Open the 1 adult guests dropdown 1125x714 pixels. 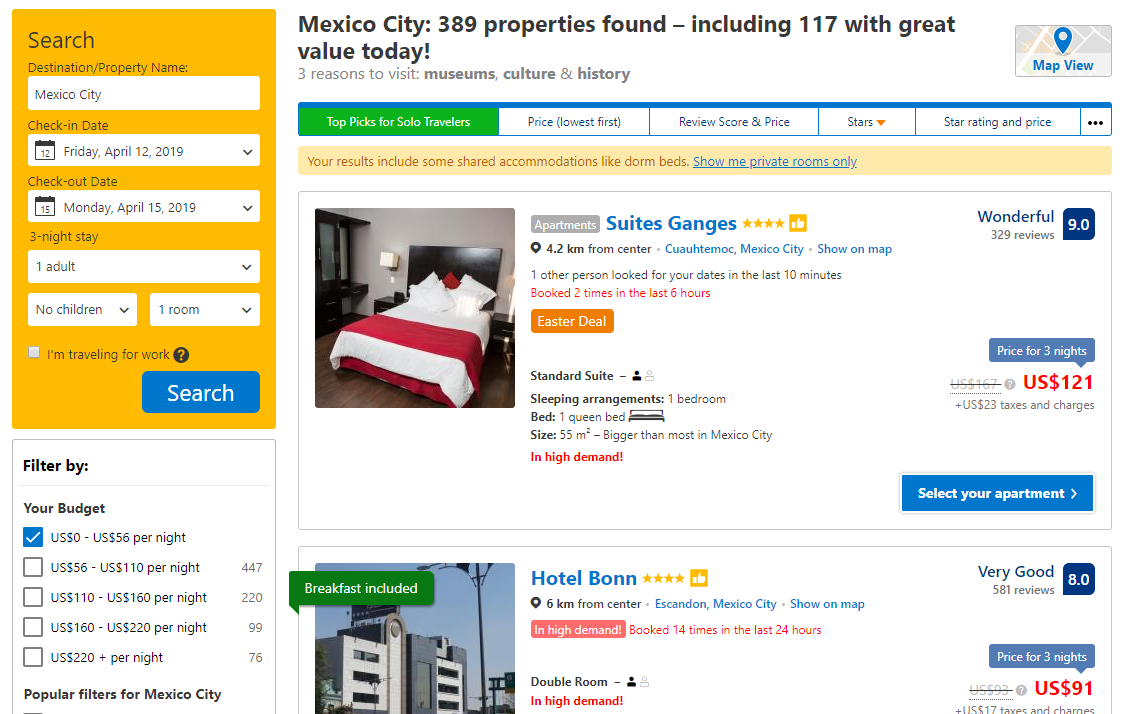144,267
